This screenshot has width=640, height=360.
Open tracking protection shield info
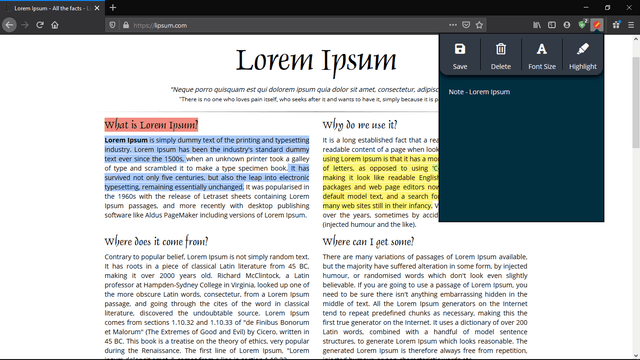(112, 25)
